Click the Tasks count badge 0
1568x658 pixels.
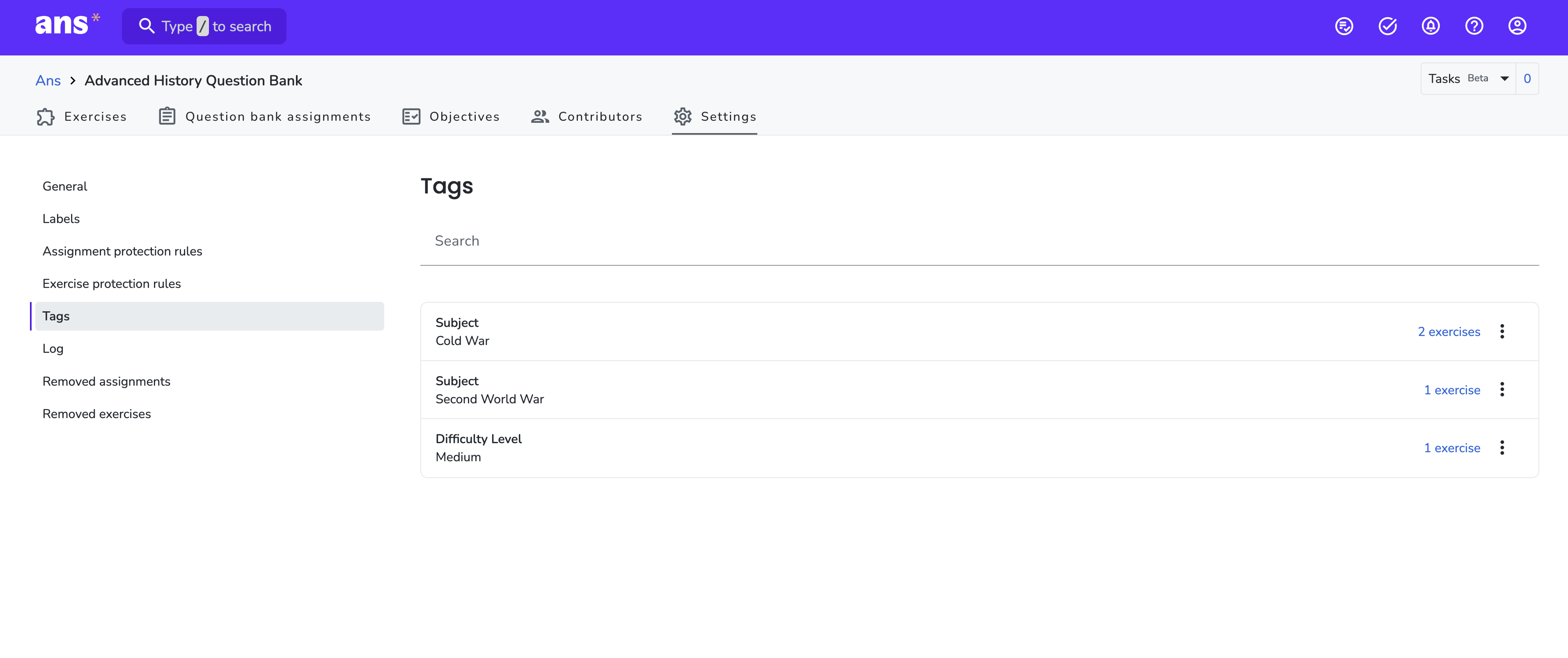[x=1527, y=78]
